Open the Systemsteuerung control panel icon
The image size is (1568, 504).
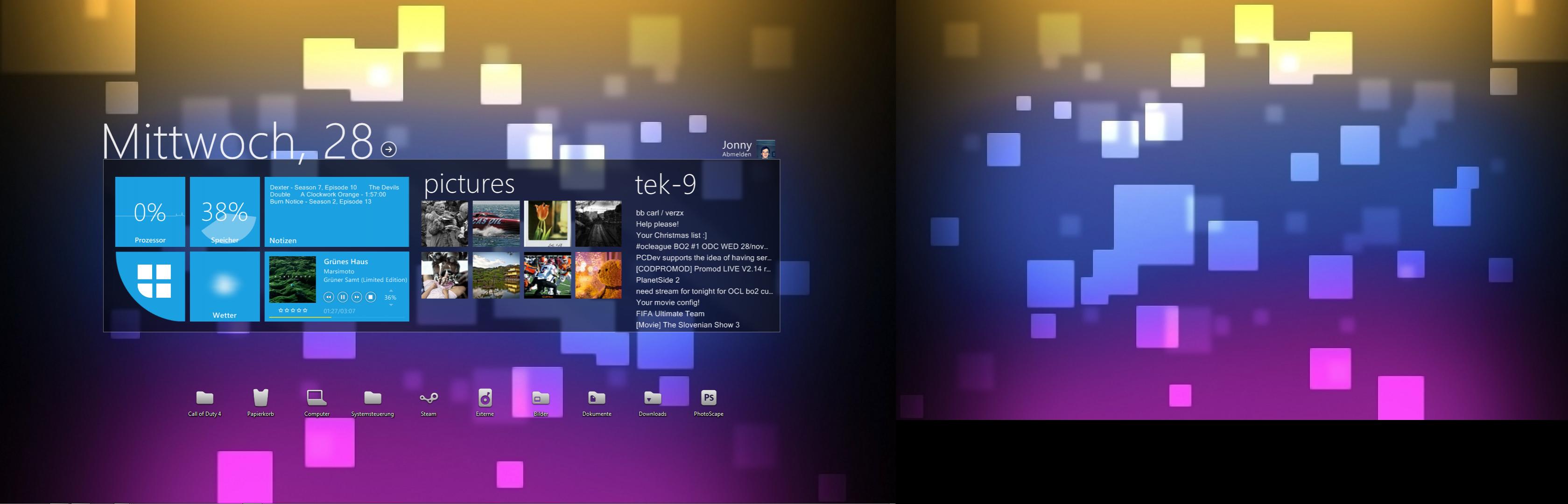pyautogui.click(x=373, y=398)
